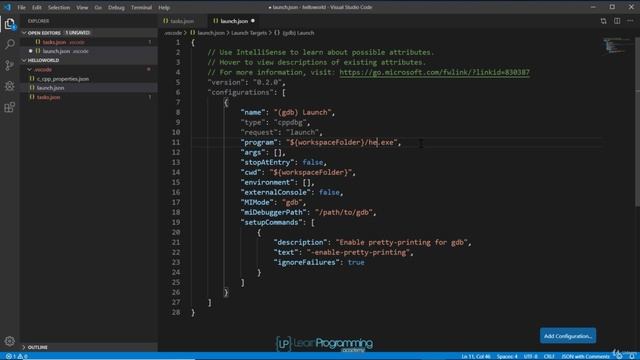Open the Debug menu

(116, 7)
